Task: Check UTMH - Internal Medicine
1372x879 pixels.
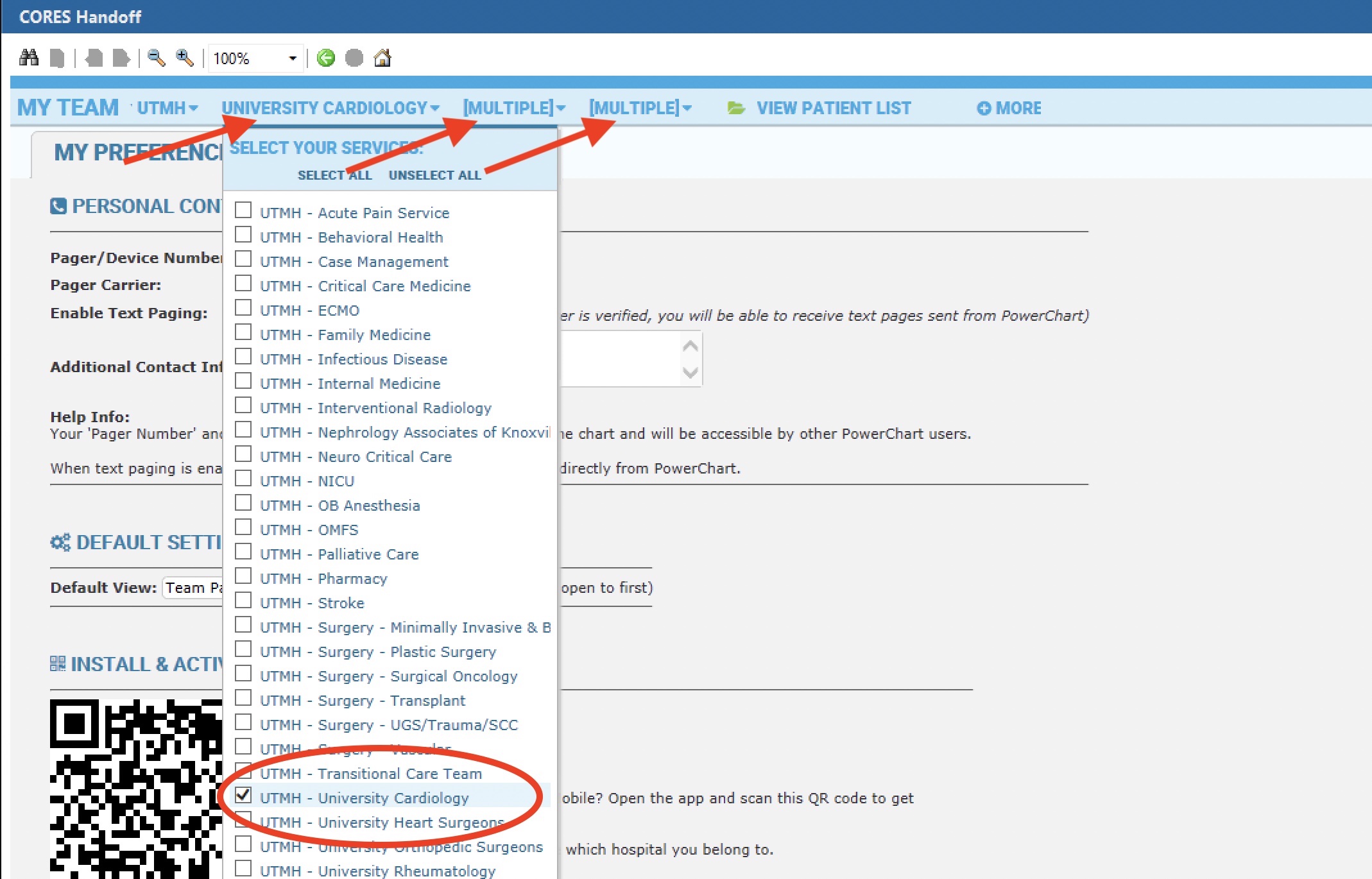Action: (x=243, y=381)
